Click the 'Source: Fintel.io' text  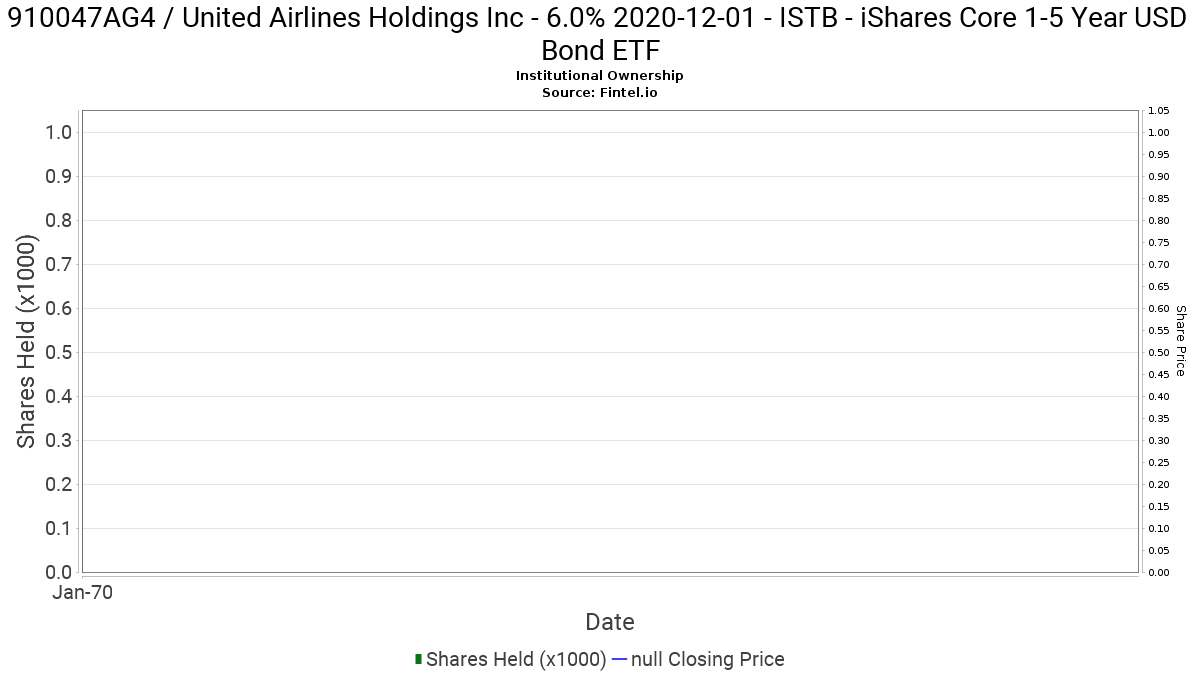[600, 92]
